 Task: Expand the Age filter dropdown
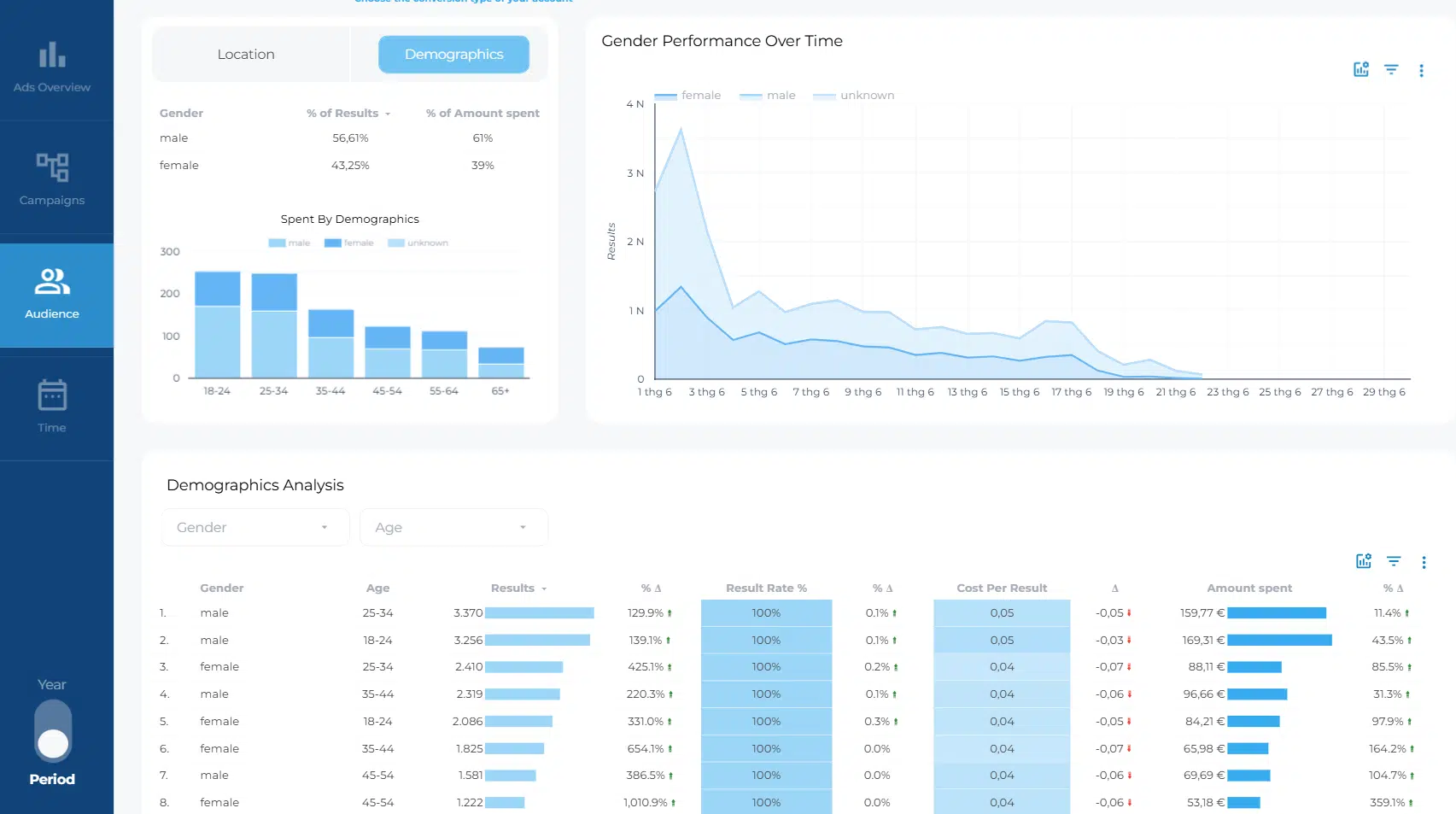click(x=453, y=528)
